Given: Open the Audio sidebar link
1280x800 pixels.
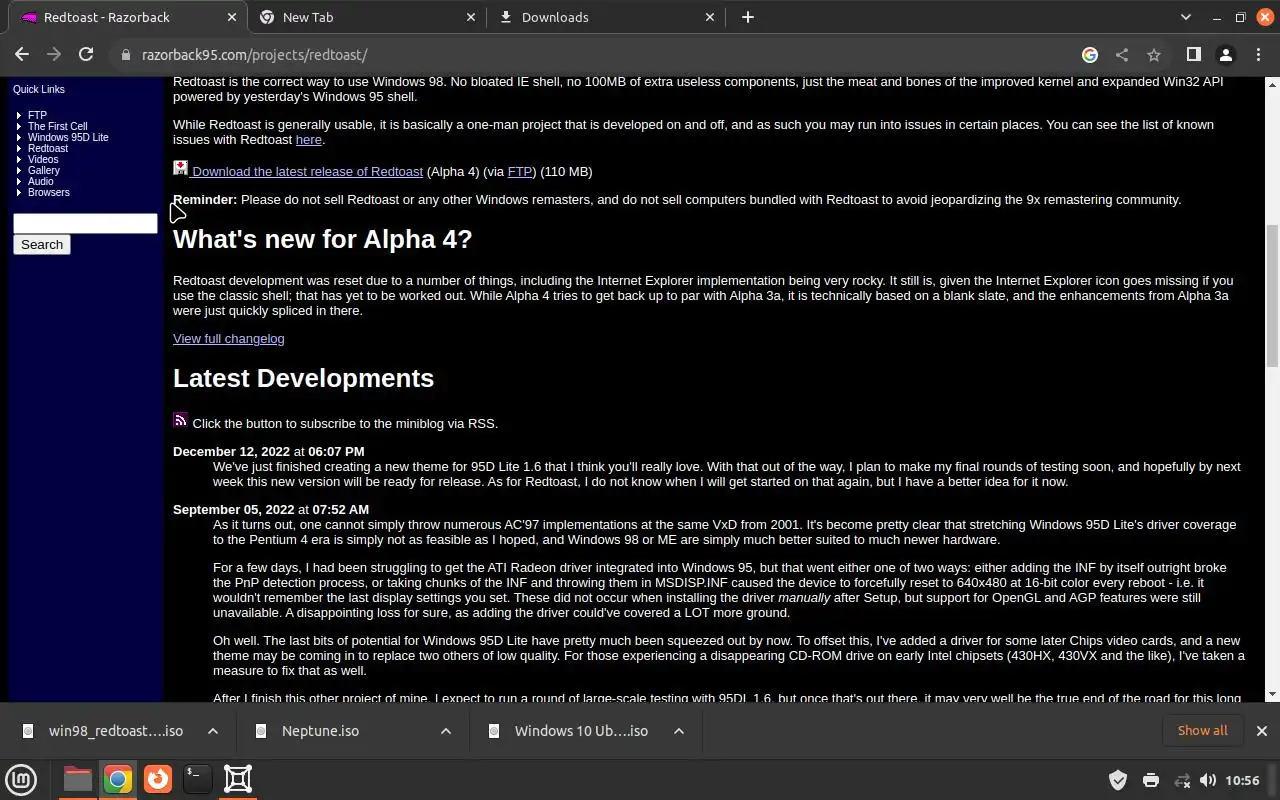Looking at the screenshot, I should pyautogui.click(x=41, y=181).
